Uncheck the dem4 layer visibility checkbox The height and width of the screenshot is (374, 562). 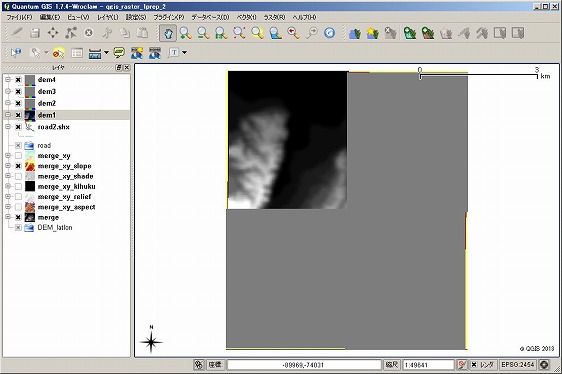18,80
